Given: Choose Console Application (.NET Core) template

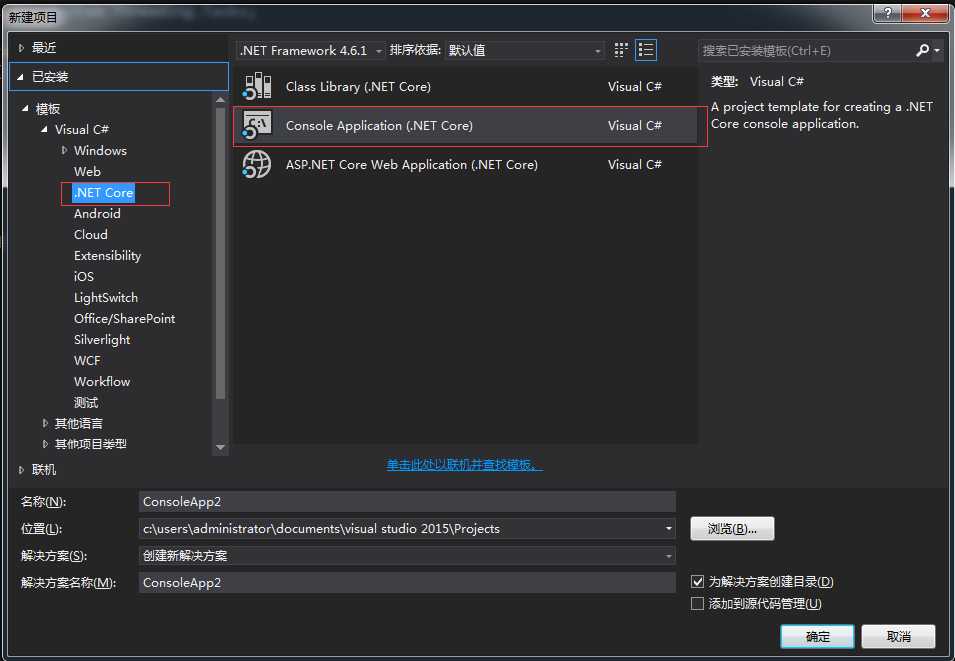Looking at the screenshot, I should (465, 125).
